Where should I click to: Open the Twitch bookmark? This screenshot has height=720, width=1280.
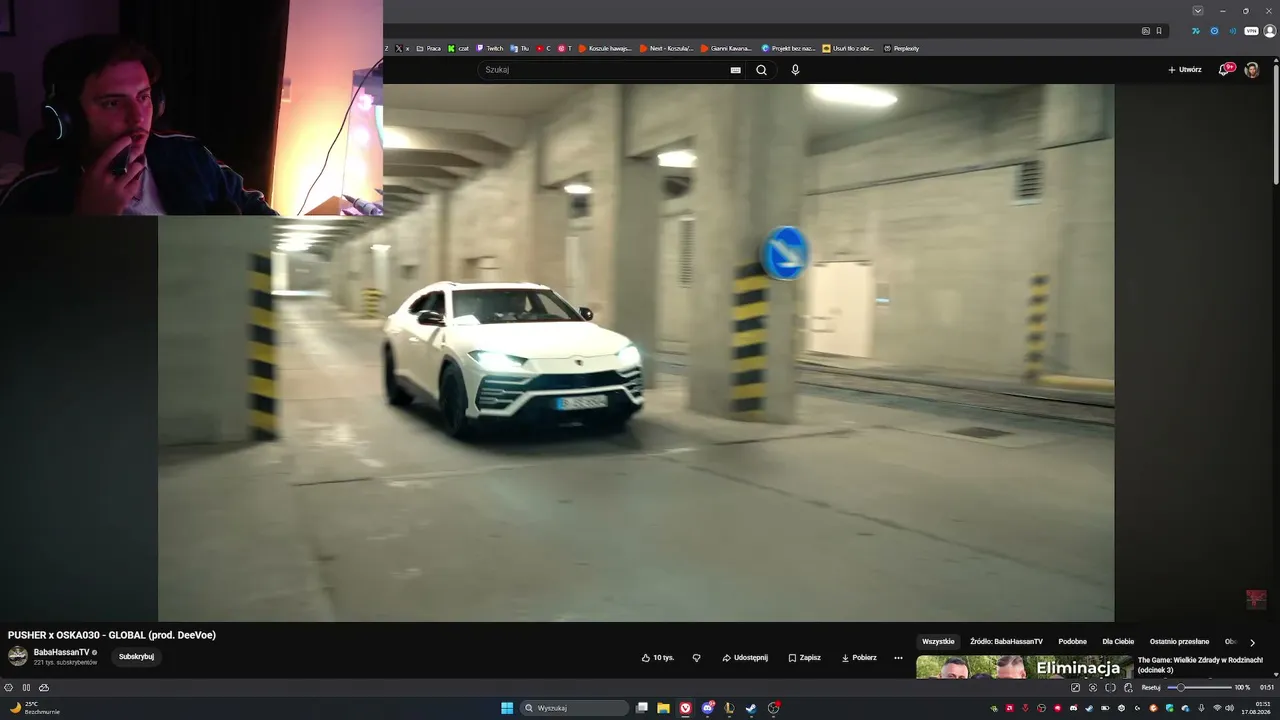click(x=490, y=48)
